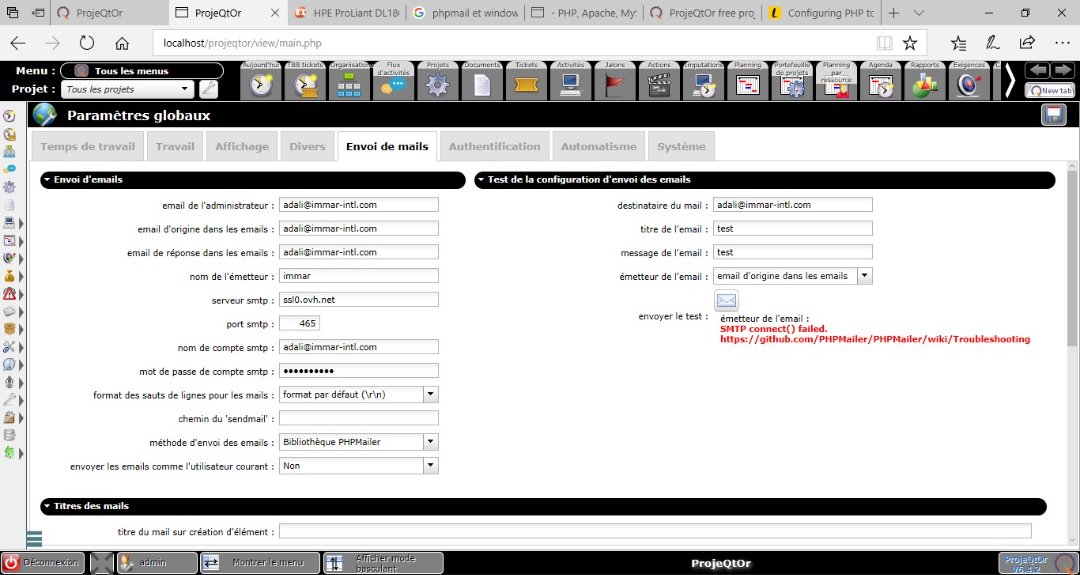Send test email via envelope icon
This screenshot has width=1080, height=575.
(726, 300)
